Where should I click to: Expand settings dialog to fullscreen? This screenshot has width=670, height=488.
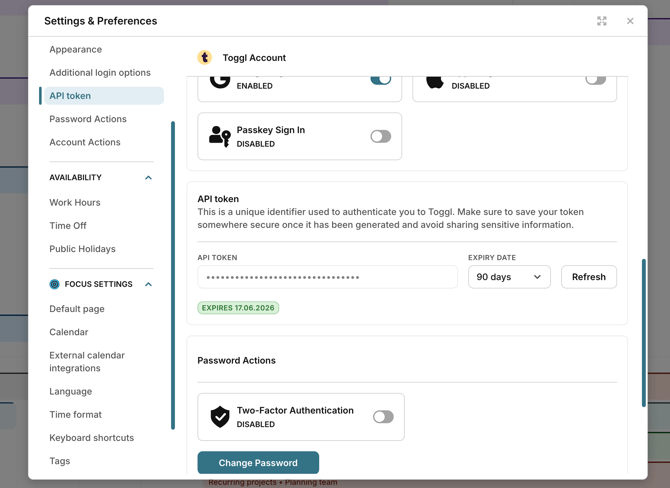coord(602,21)
